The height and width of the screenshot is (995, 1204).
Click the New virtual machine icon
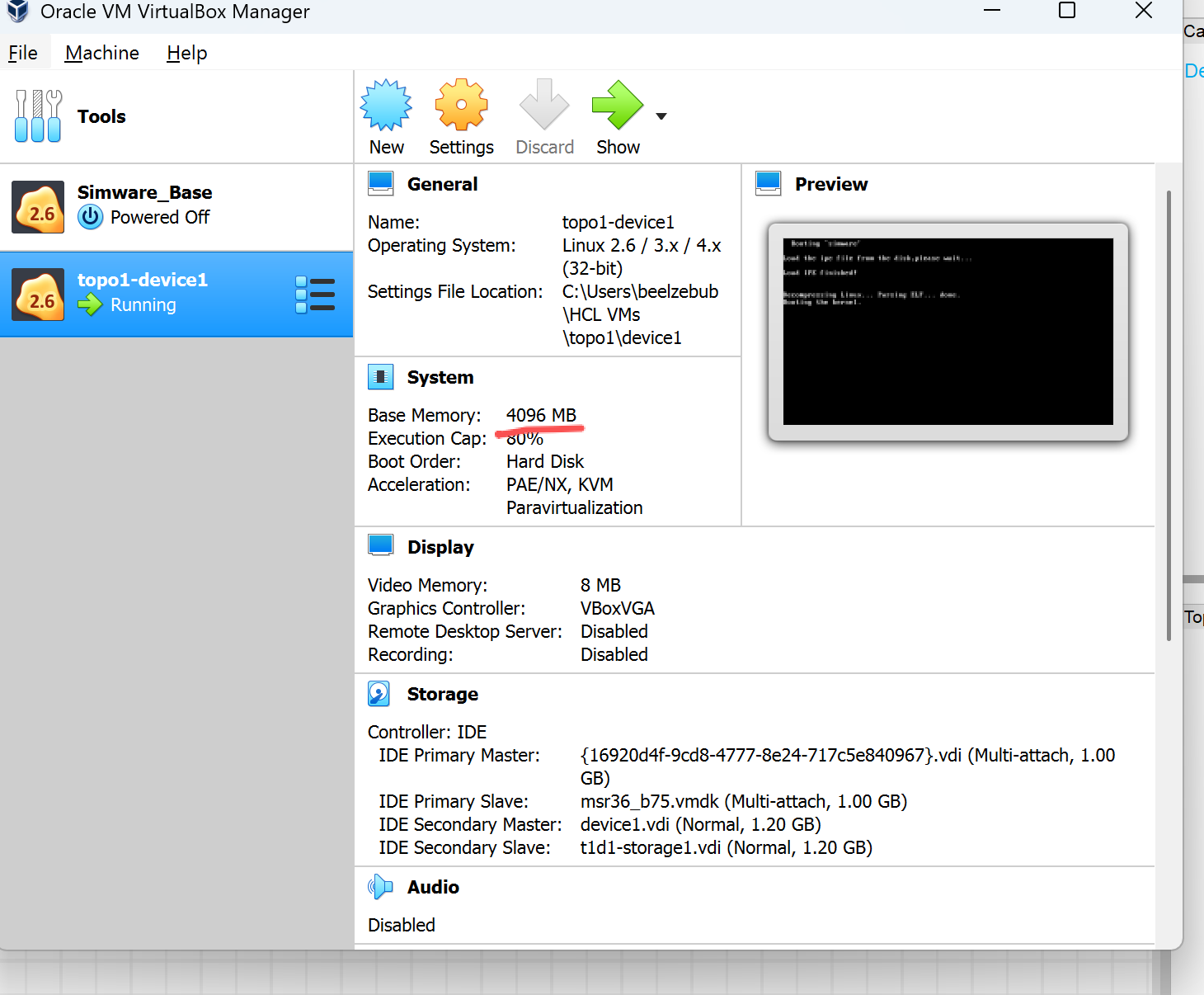click(x=386, y=106)
